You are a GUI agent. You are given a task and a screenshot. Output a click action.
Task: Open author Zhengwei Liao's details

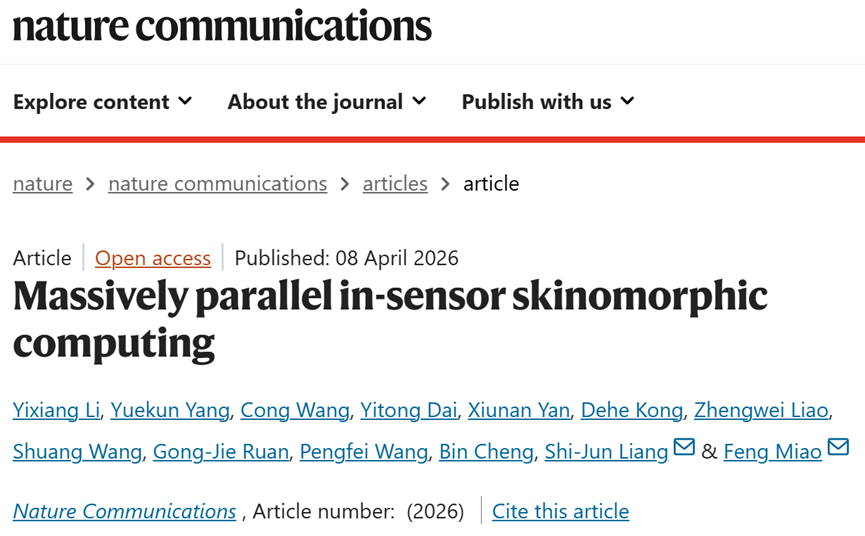pos(761,410)
